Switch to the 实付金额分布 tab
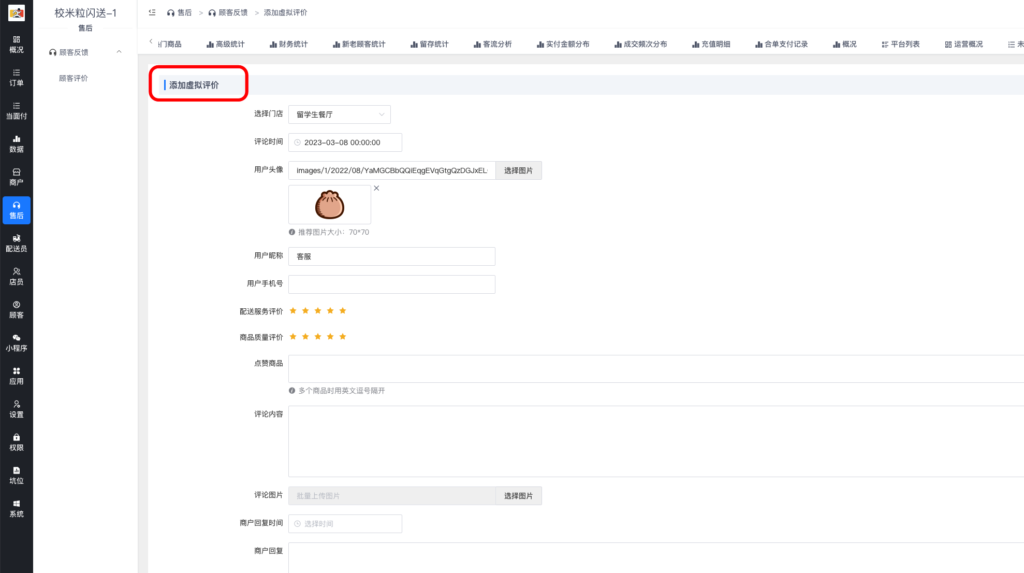The height and width of the screenshot is (573, 1024). pyautogui.click(x=563, y=44)
